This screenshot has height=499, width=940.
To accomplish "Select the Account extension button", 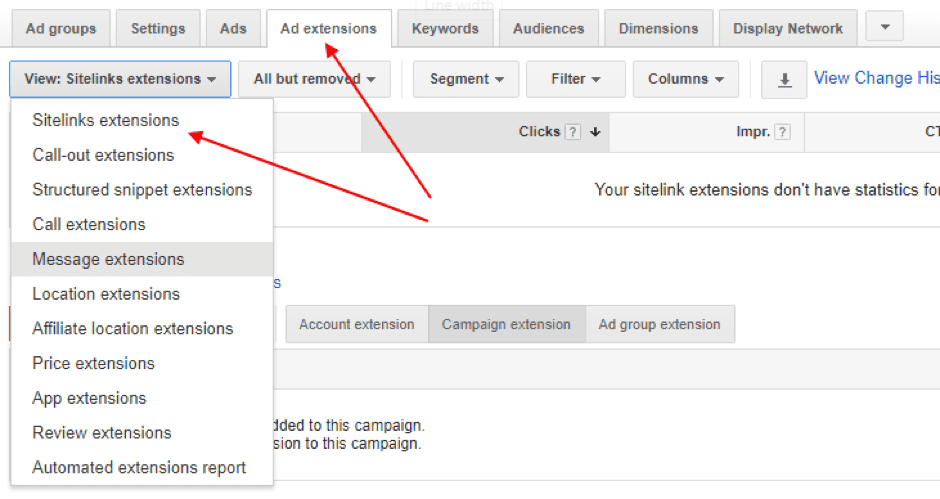I will (356, 324).
